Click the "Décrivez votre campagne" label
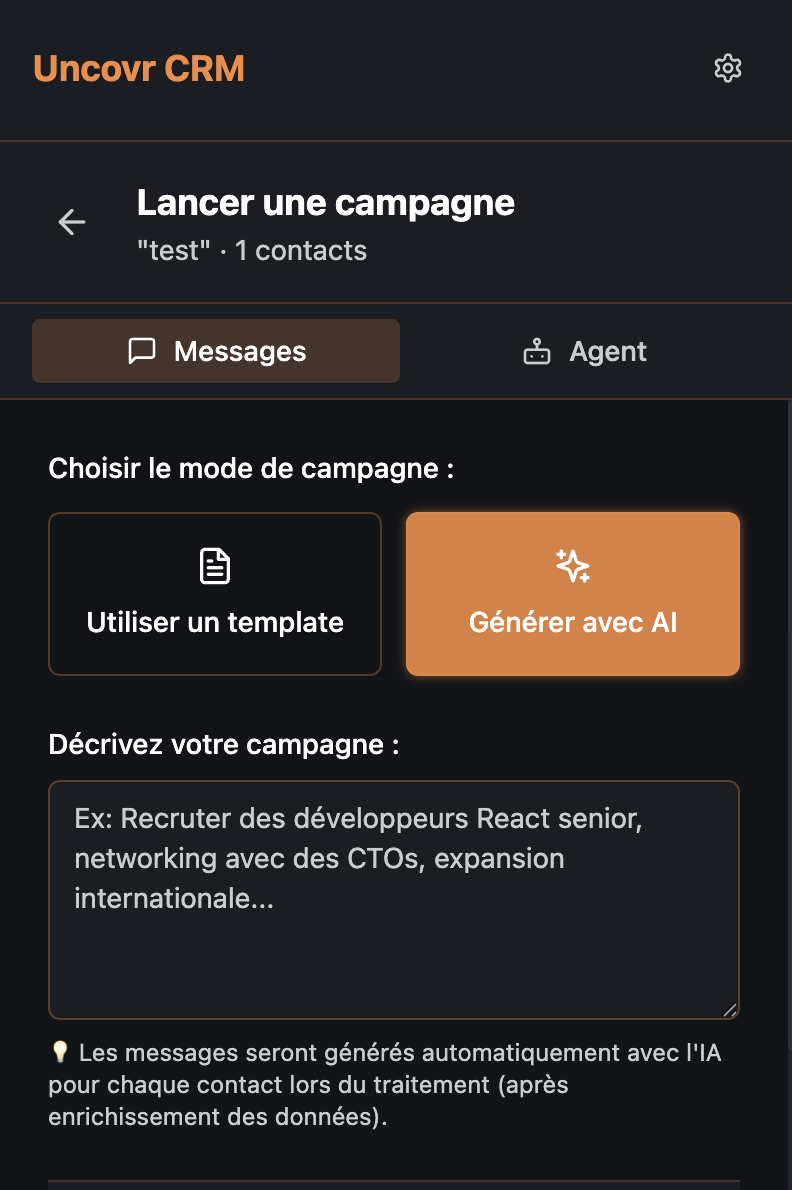 [224, 745]
